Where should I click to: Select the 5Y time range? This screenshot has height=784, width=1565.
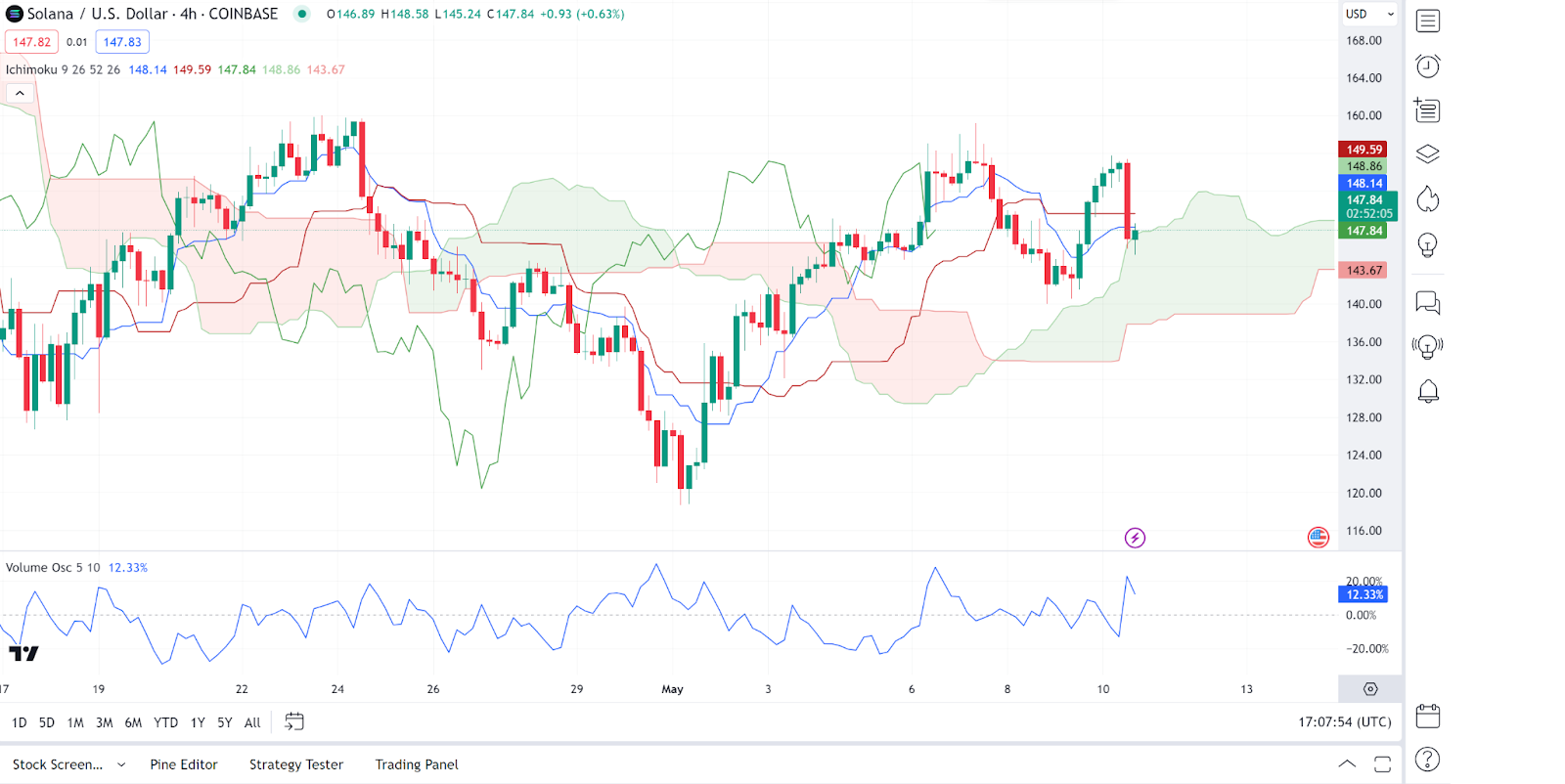pyautogui.click(x=225, y=722)
